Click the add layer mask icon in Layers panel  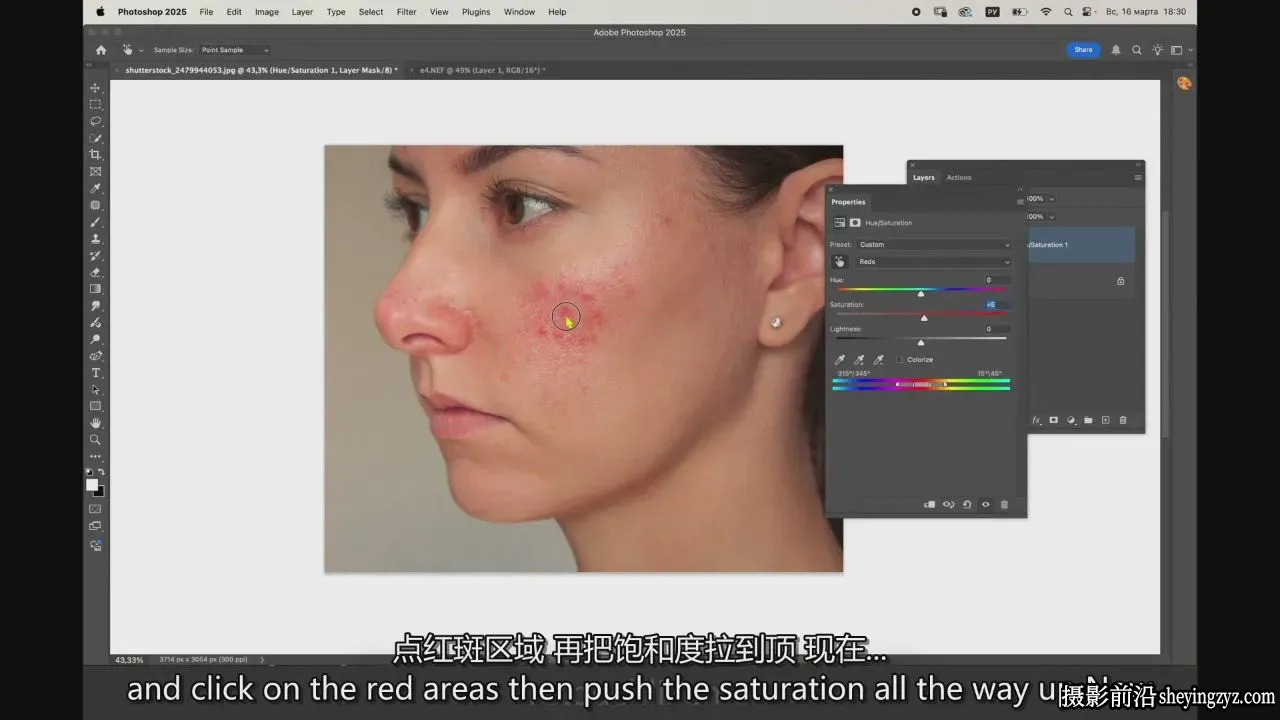pos(1054,420)
